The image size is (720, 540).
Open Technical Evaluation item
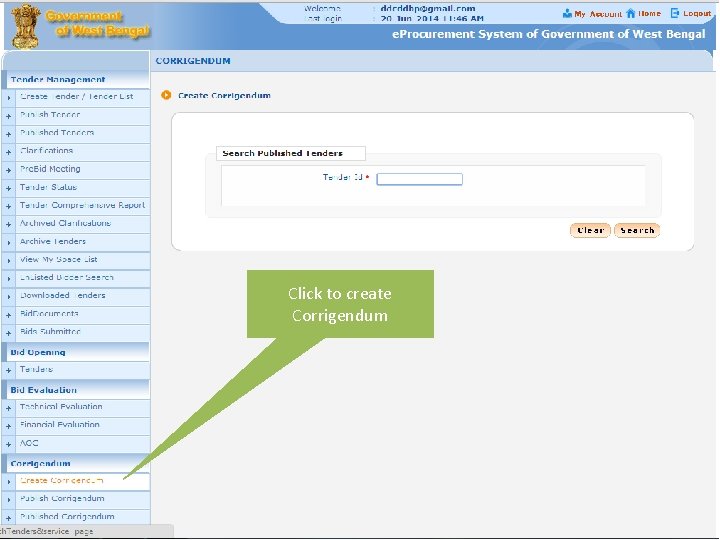pos(61,406)
